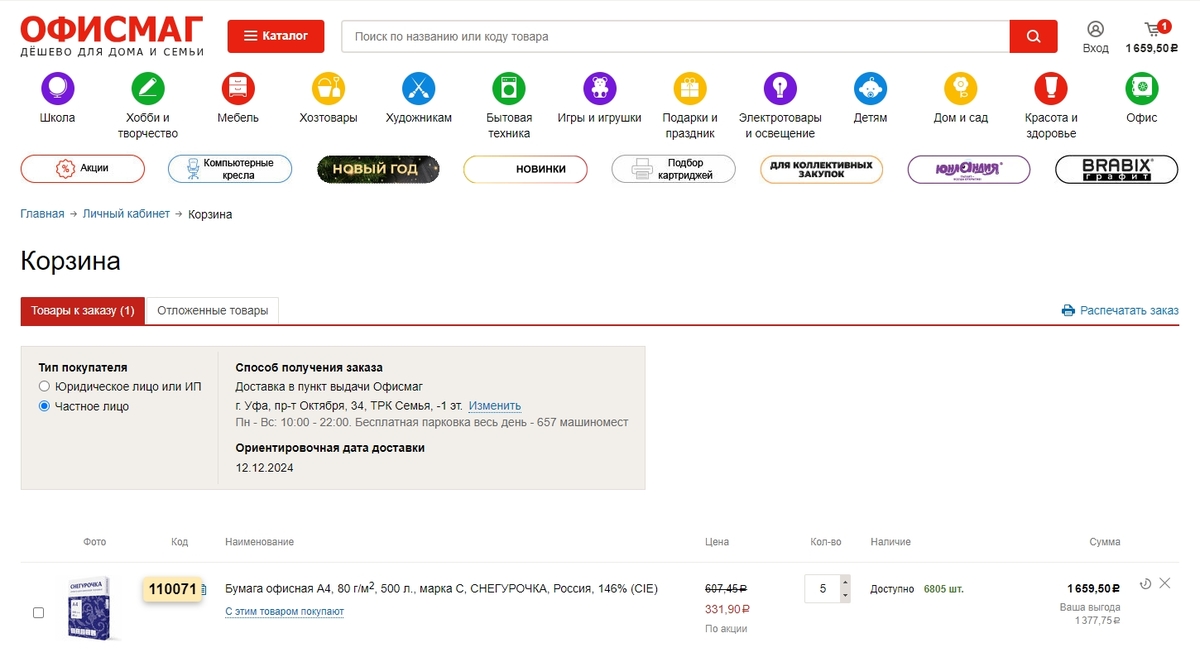Switch to Отложенные товары tab
The width and height of the screenshot is (1200, 662).
[x=212, y=311]
